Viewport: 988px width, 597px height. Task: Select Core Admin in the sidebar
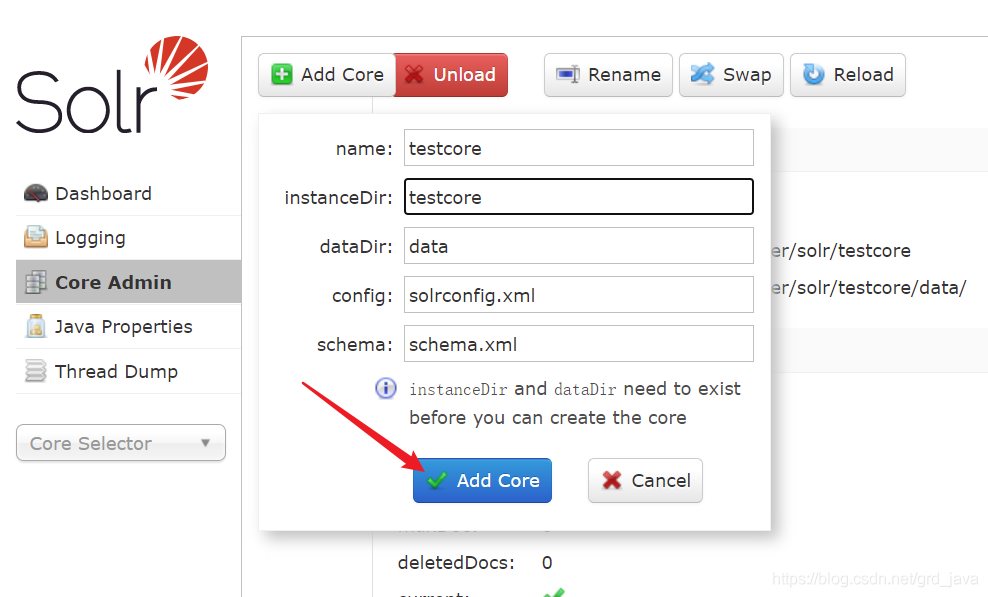click(129, 282)
